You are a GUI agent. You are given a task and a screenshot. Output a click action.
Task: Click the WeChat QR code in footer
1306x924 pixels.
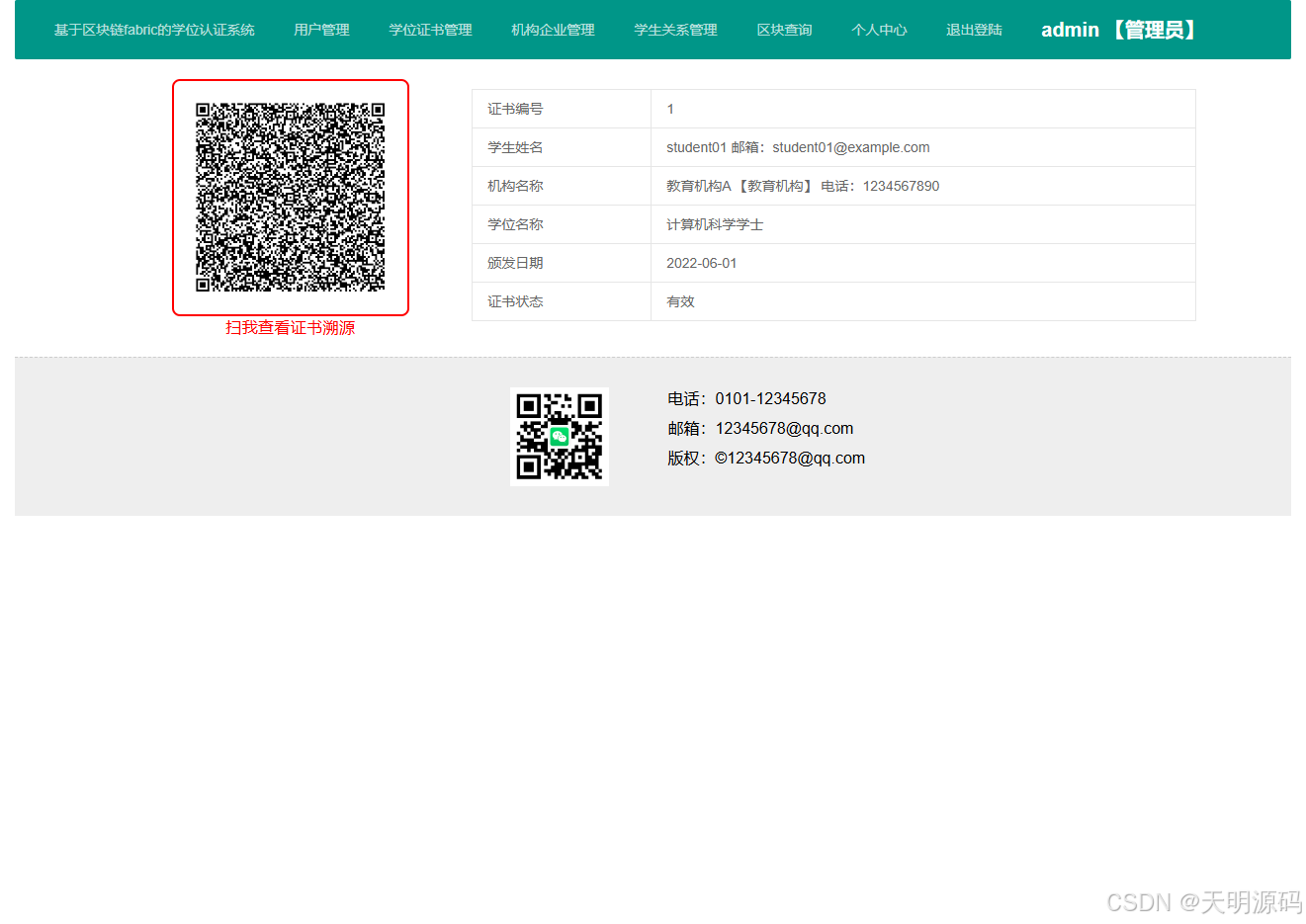tap(560, 437)
